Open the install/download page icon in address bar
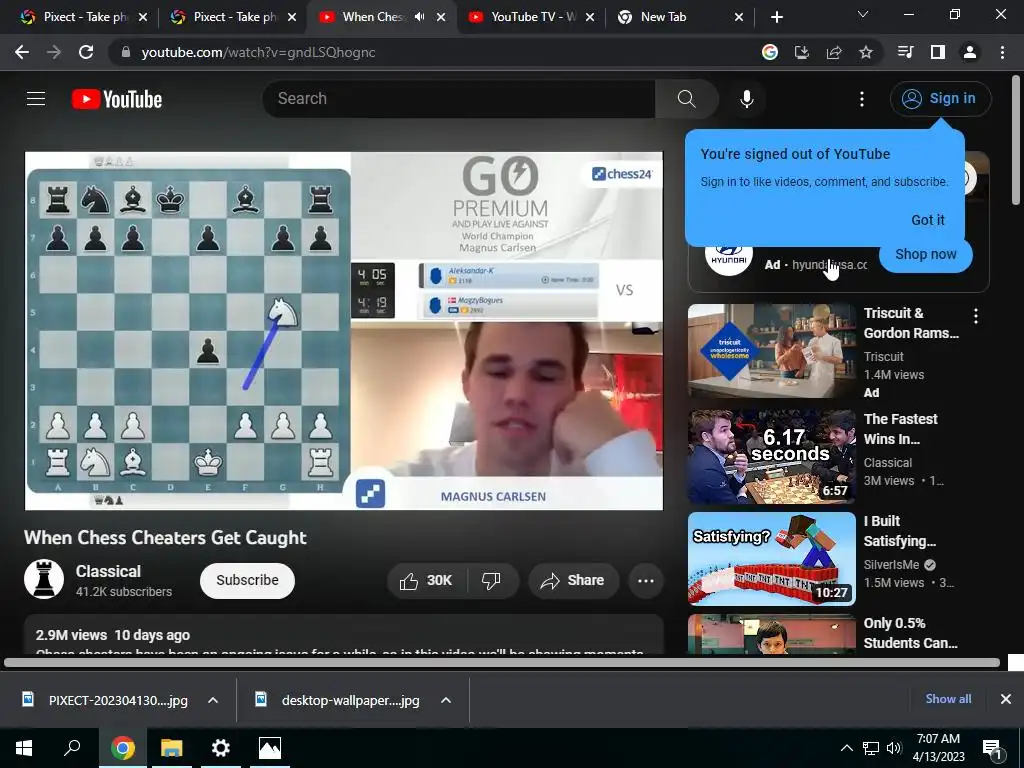The height and width of the screenshot is (768, 1024). [x=802, y=52]
